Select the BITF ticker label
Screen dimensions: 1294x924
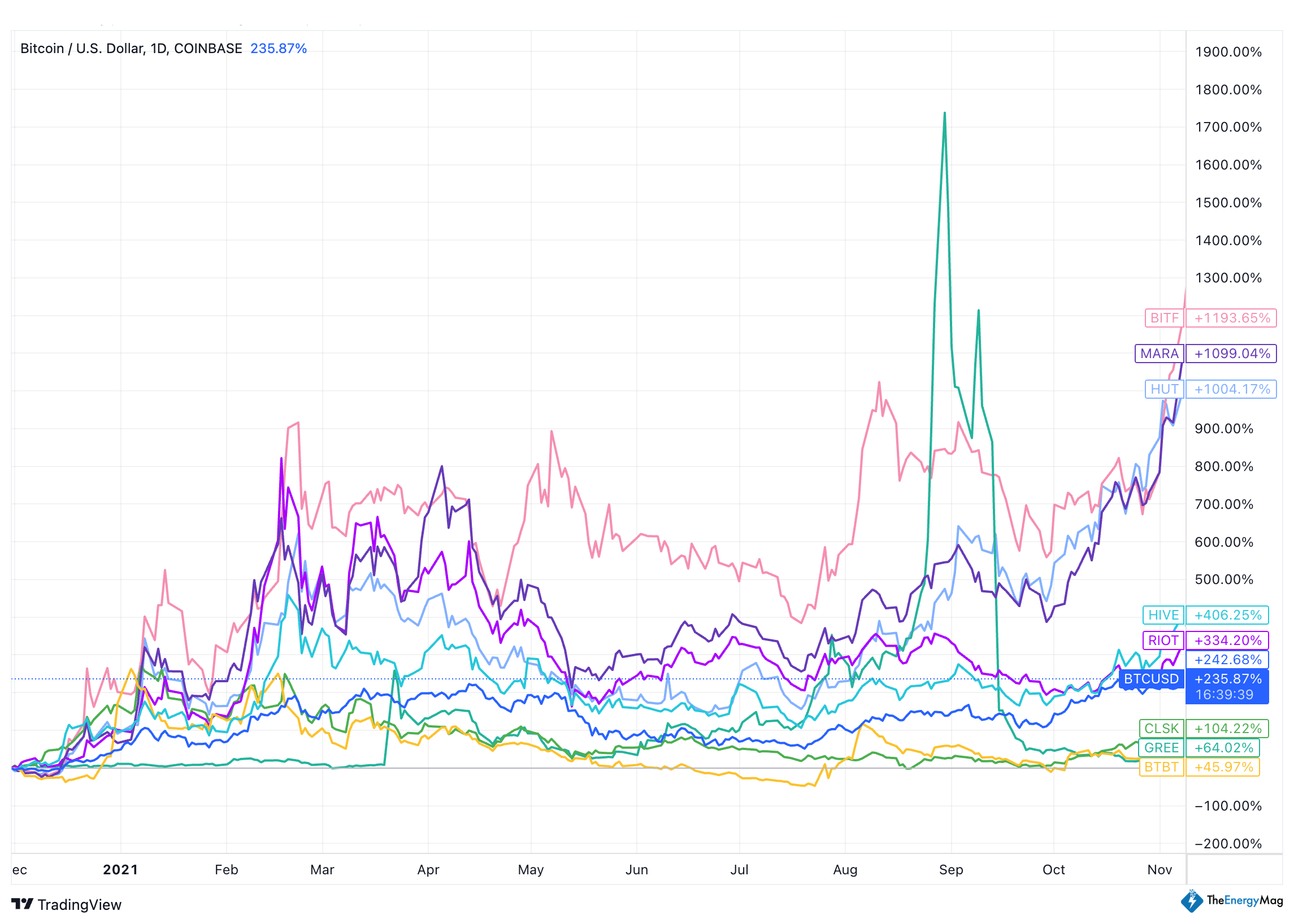1163,318
